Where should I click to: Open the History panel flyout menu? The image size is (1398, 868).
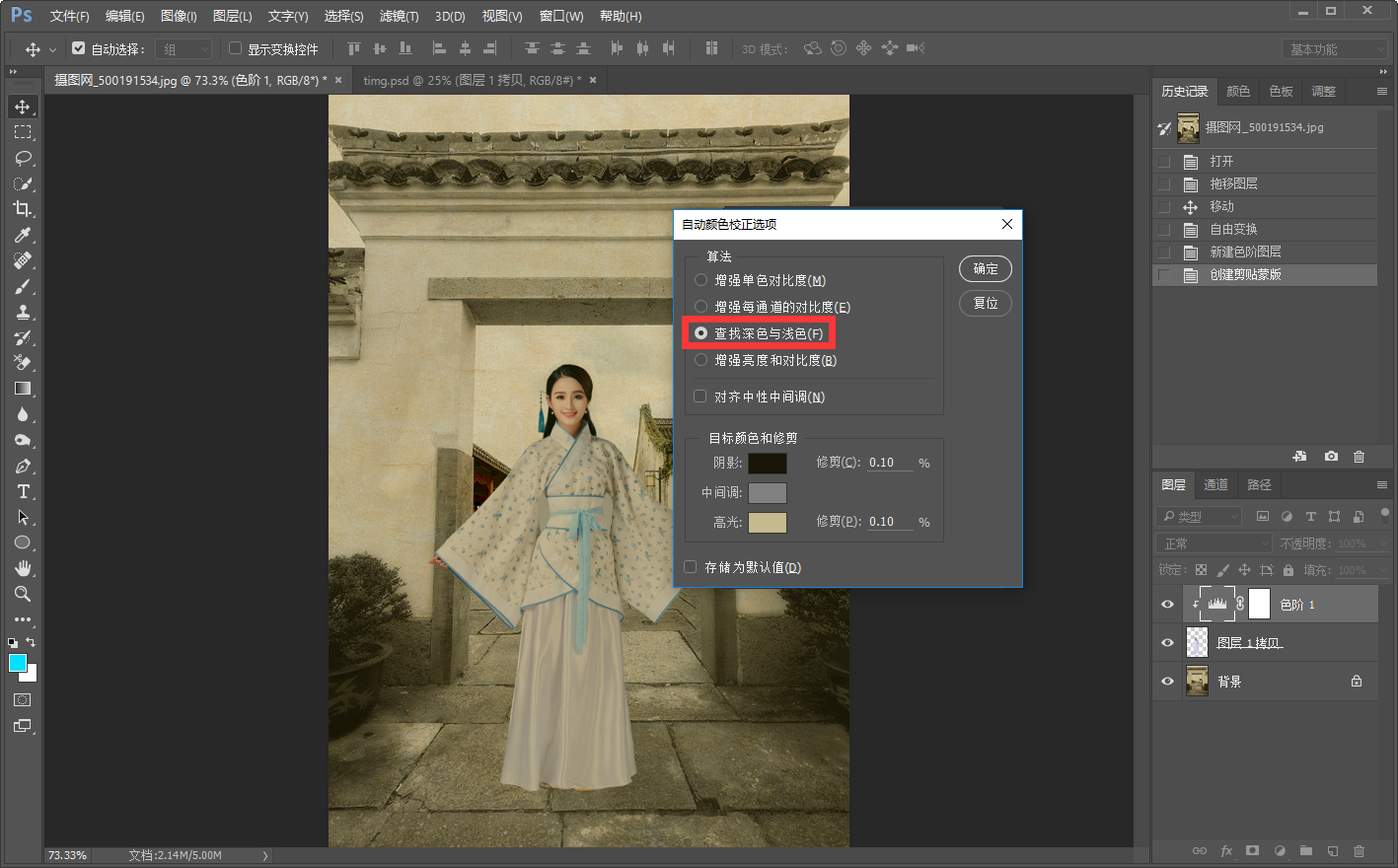[1381, 91]
